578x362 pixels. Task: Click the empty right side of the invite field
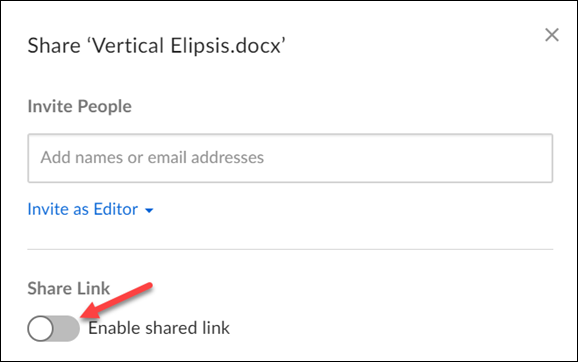(424, 158)
